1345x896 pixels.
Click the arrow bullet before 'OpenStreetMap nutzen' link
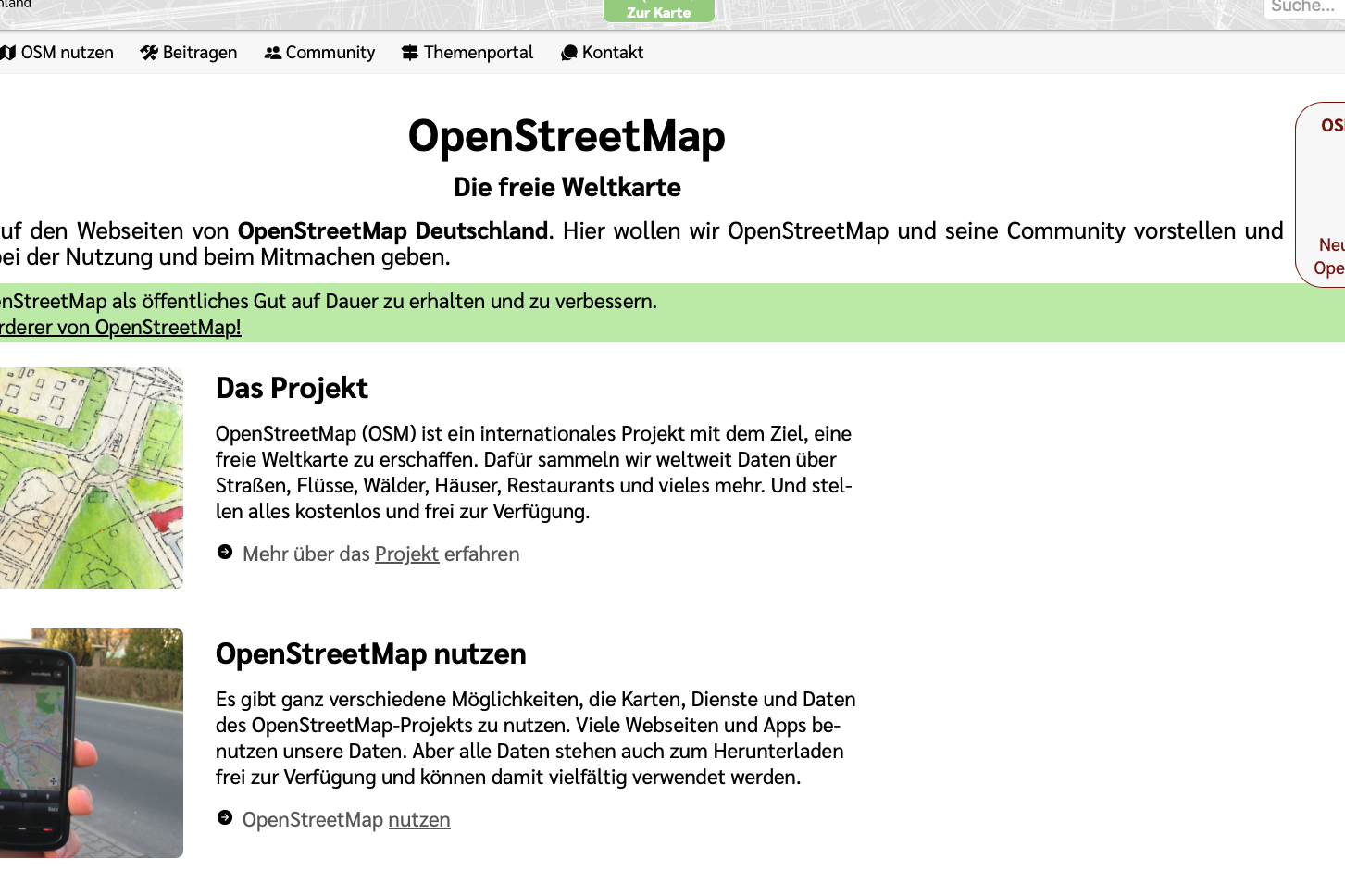(225, 818)
